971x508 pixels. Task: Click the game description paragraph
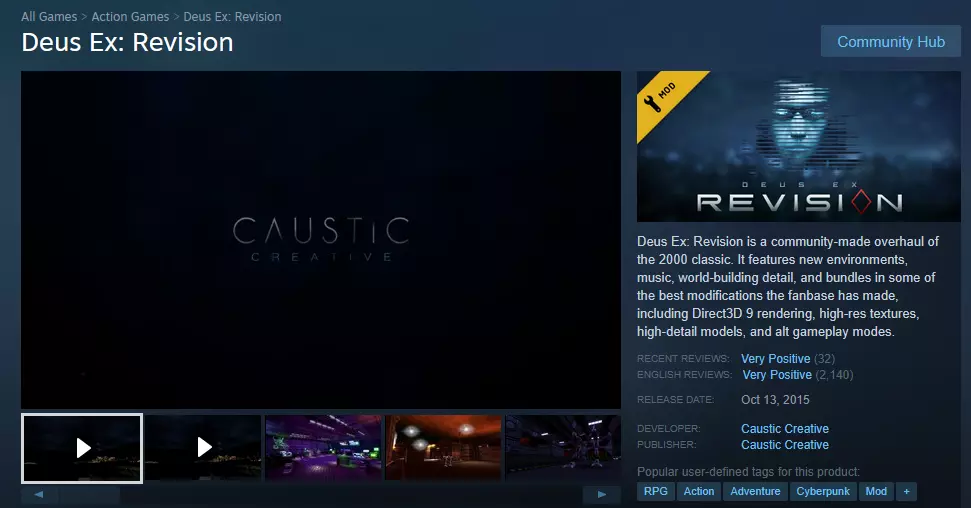(788, 286)
